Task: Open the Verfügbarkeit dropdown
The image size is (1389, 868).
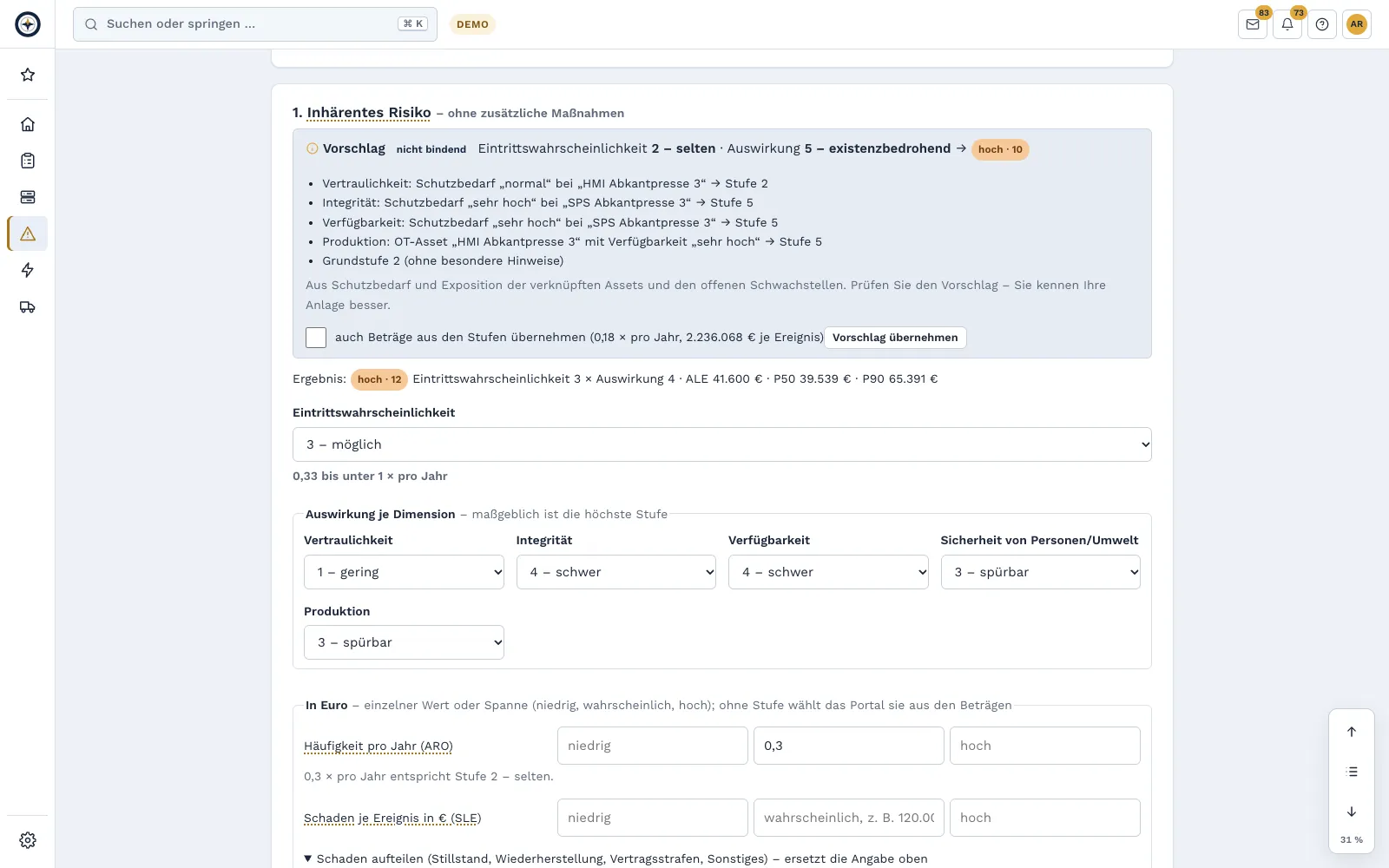Action: pyautogui.click(x=828, y=572)
